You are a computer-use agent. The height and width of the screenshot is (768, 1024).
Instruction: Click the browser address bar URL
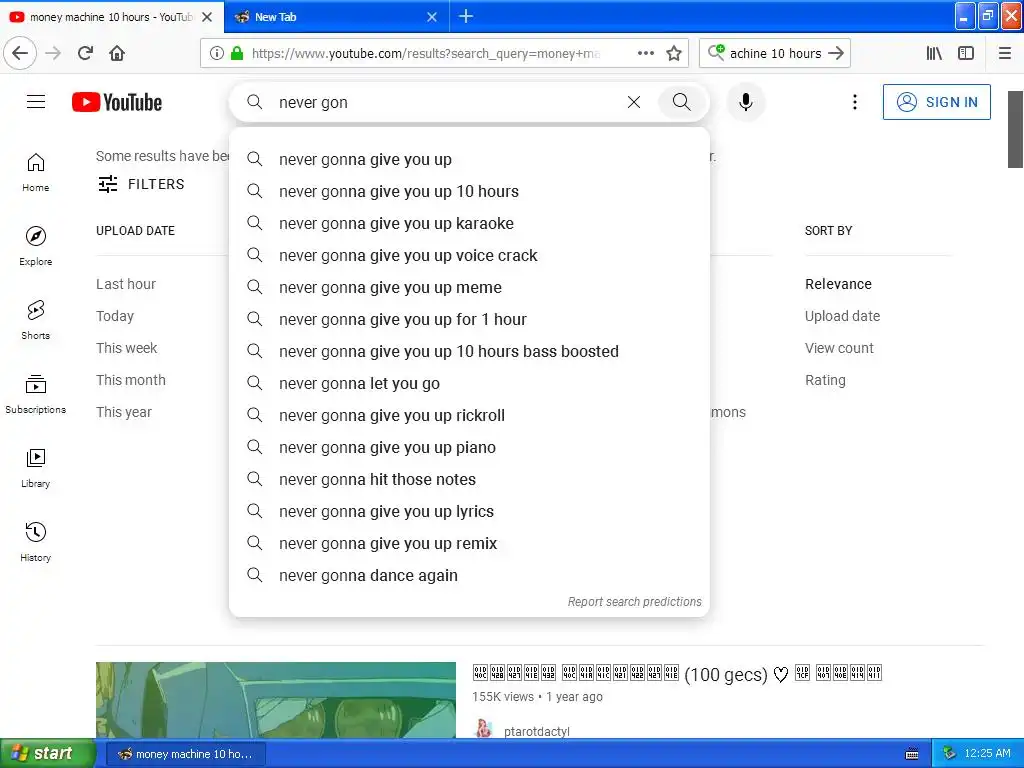pyautogui.click(x=426, y=53)
